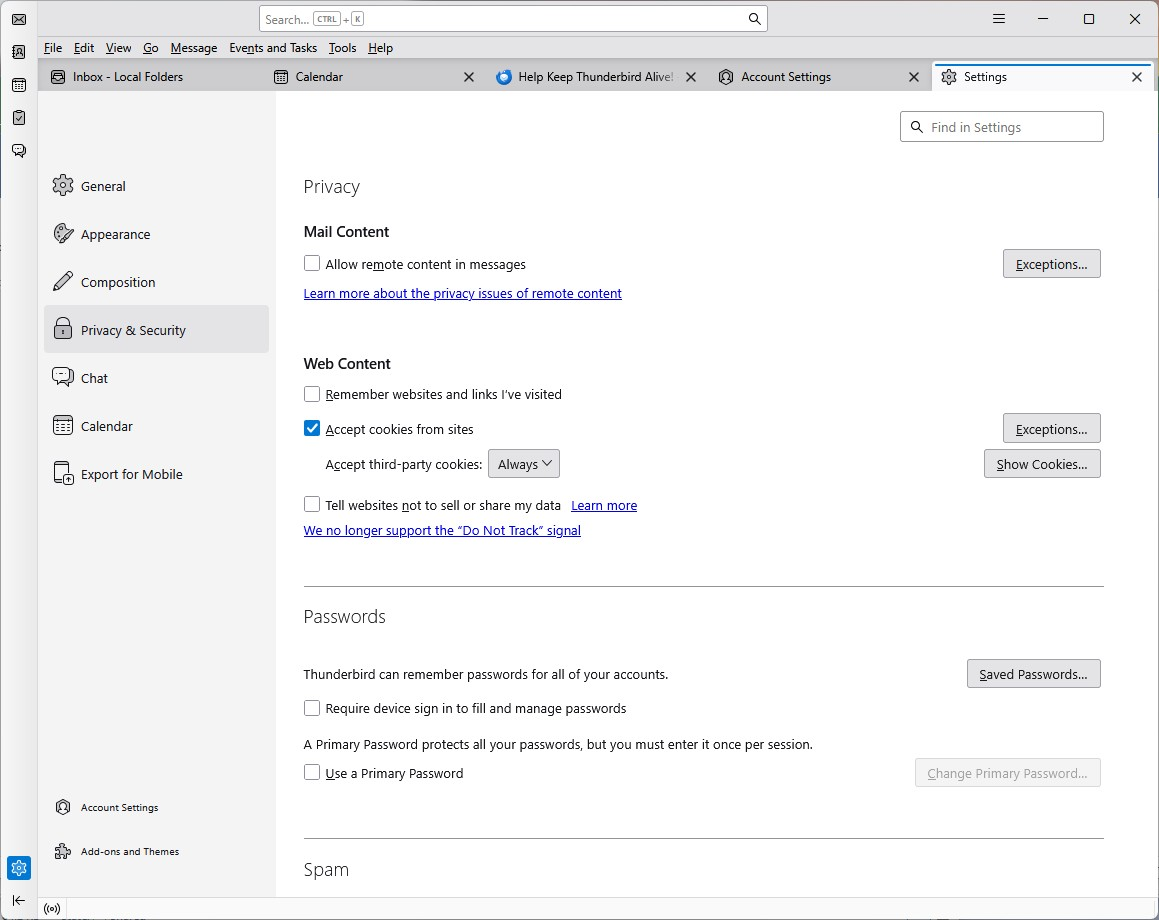Click the Saved Passwords button
The height and width of the screenshot is (920, 1159).
(1033, 674)
